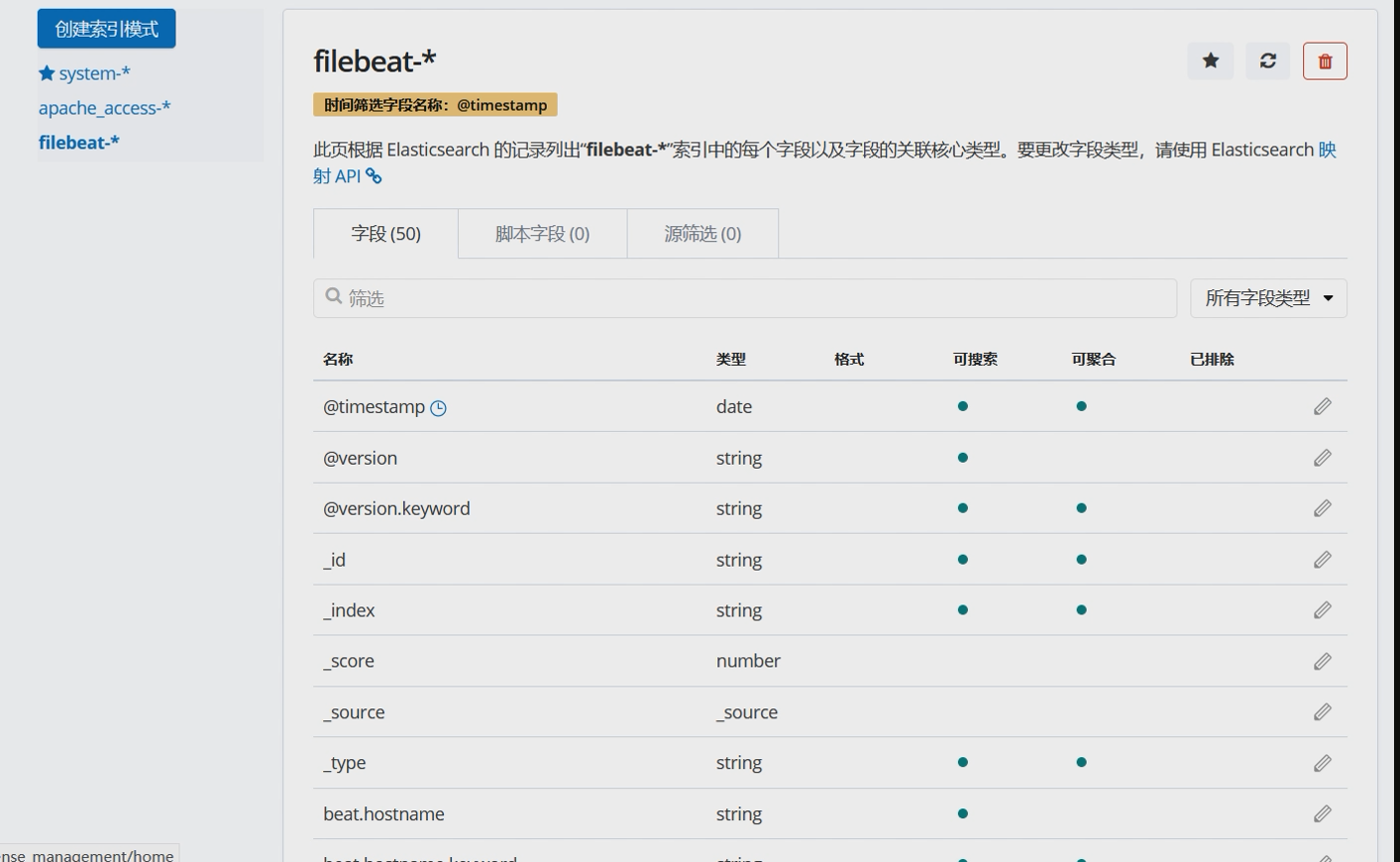The width and height of the screenshot is (1400, 862).
Task: Delete index pattern with the trash icon
Action: coord(1325,60)
